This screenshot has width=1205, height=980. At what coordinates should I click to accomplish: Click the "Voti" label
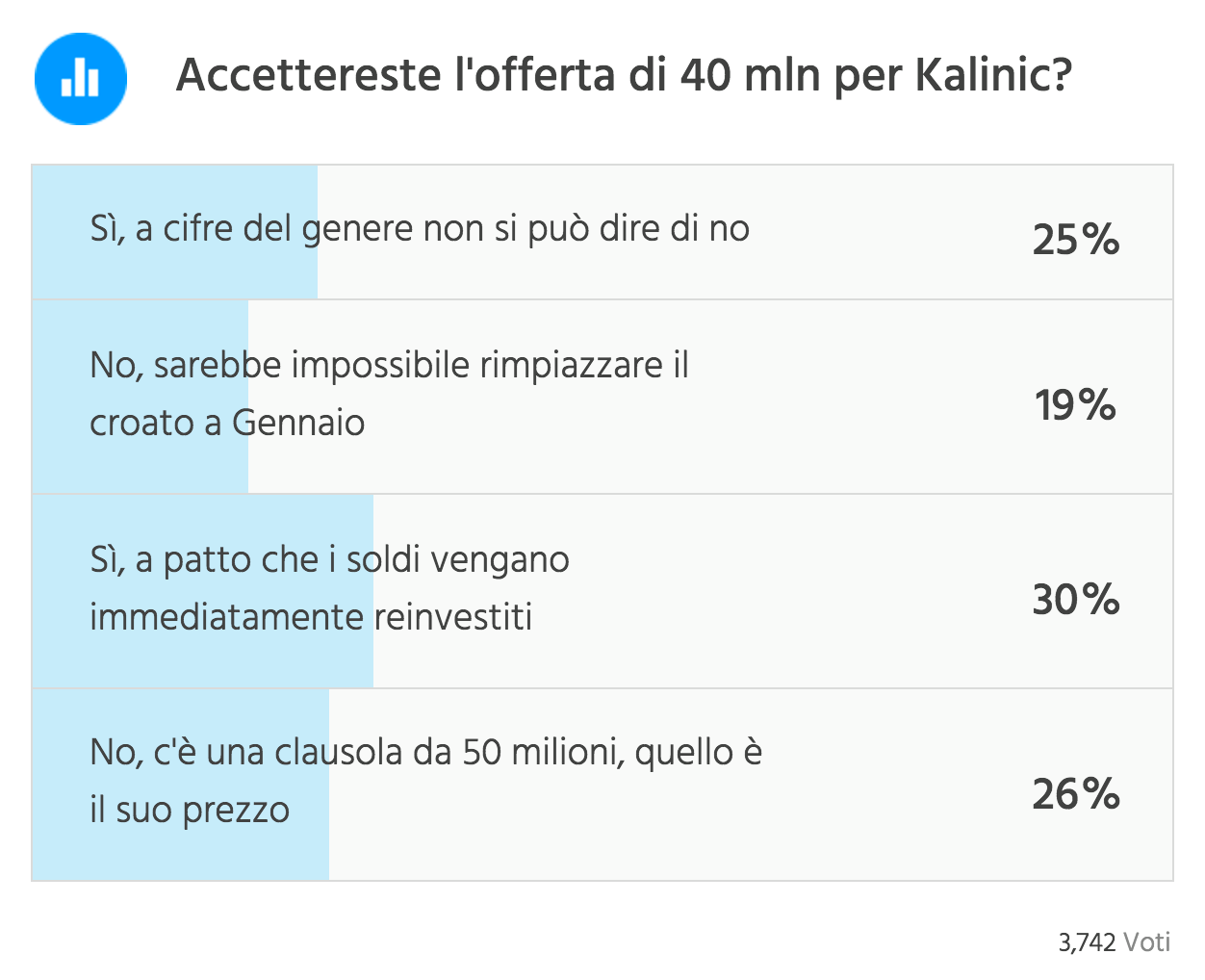(x=1147, y=942)
